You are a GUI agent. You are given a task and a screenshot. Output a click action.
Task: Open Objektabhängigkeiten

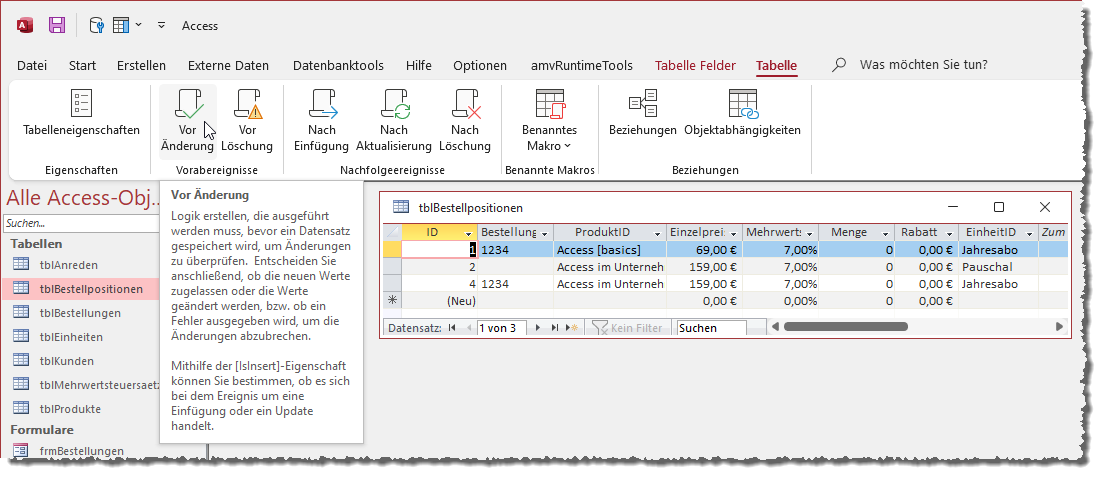point(742,113)
